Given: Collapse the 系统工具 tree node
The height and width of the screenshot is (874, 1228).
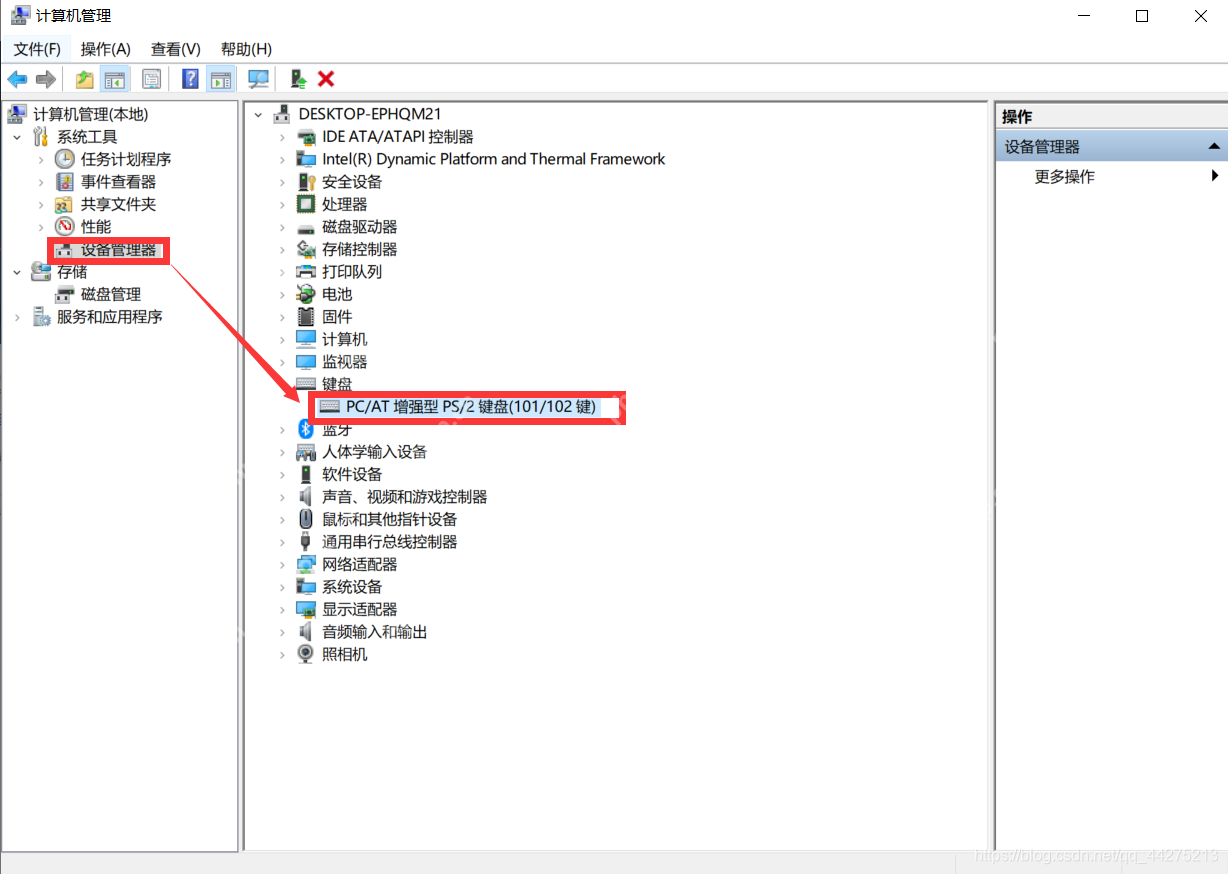Looking at the screenshot, I should point(17,137).
